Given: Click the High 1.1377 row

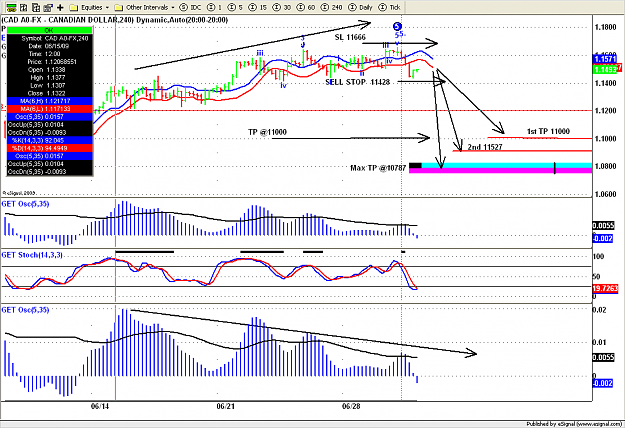Looking at the screenshot, I should 49,78.
